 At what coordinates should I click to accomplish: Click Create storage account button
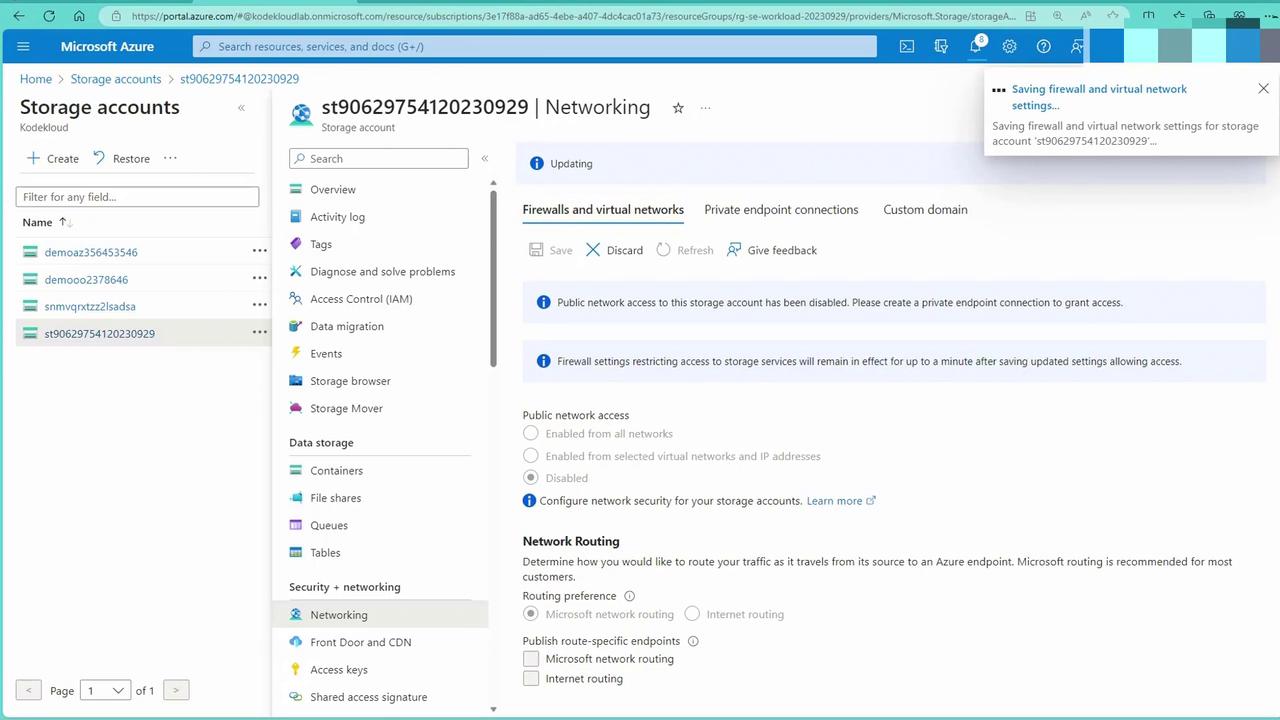(x=52, y=158)
